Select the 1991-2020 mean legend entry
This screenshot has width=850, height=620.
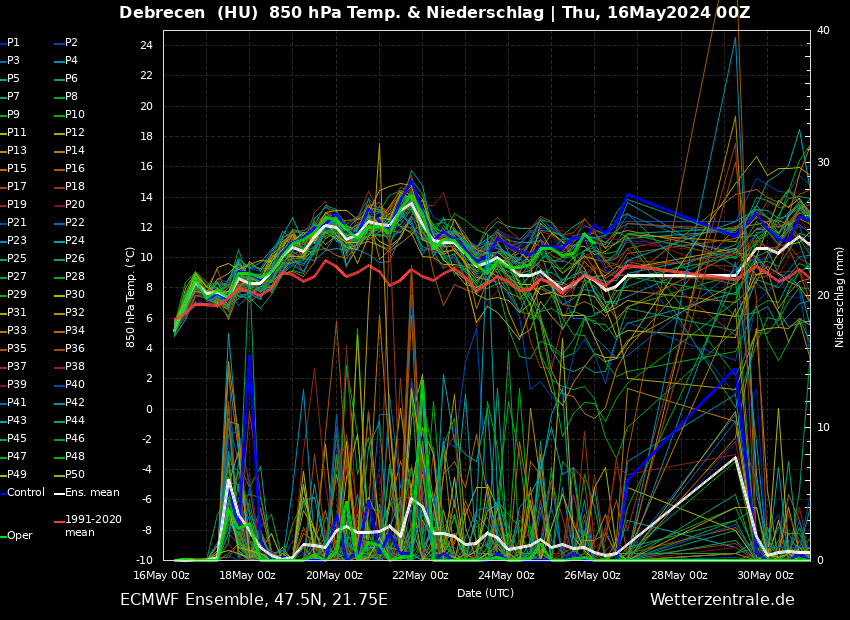pyautogui.click(x=93, y=526)
